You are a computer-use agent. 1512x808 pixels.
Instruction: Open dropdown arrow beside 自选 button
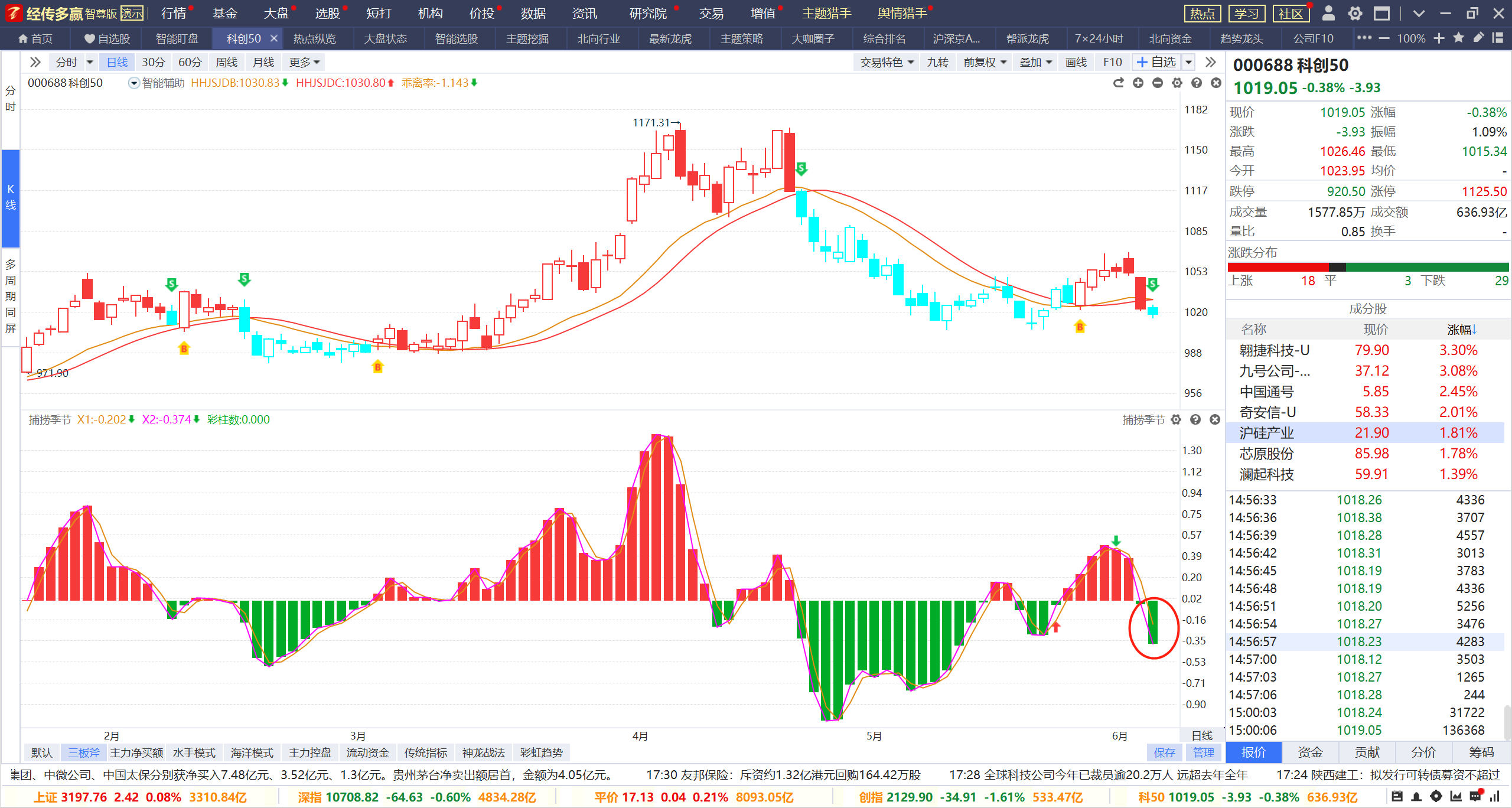(1188, 62)
